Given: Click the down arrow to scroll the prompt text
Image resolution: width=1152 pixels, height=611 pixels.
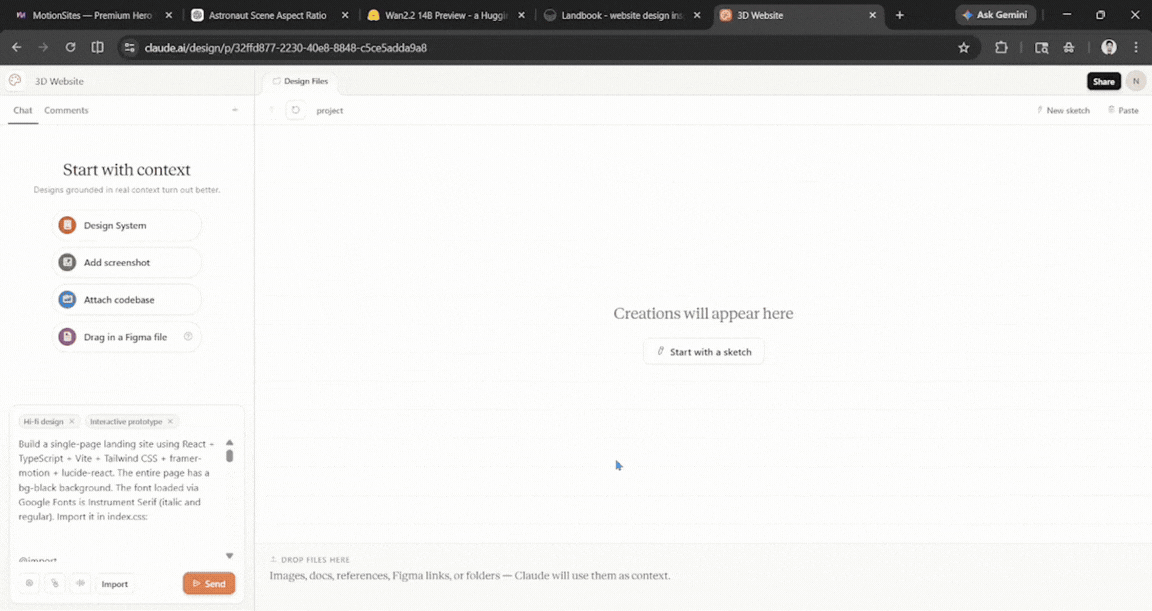Looking at the screenshot, I should pyautogui.click(x=229, y=555).
